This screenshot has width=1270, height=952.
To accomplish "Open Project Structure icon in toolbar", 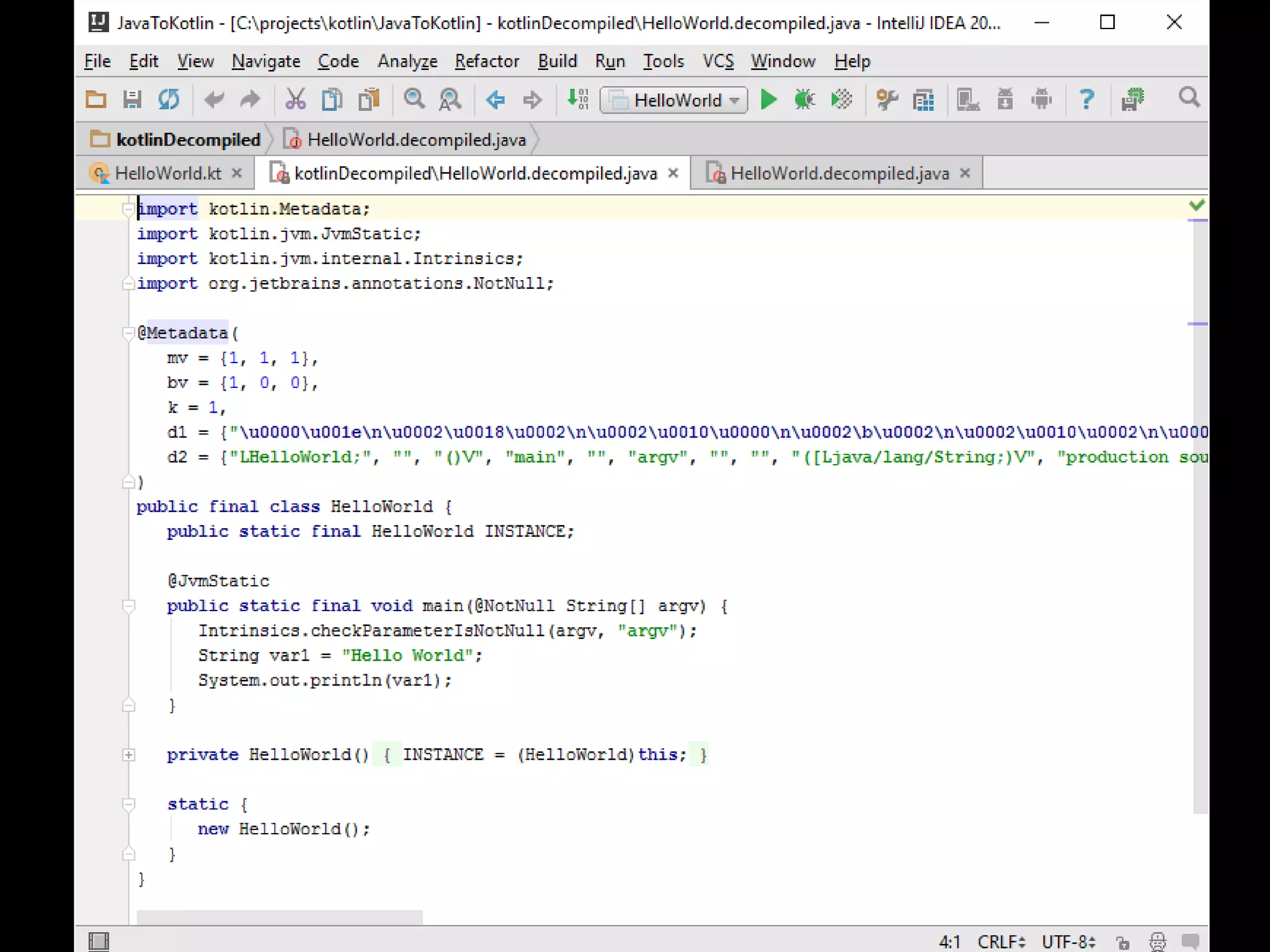I will pyautogui.click(x=923, y=100).
